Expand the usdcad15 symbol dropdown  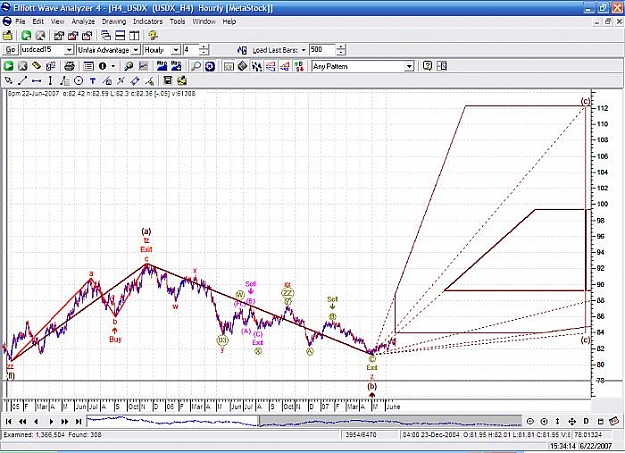[x=69, y=50]
